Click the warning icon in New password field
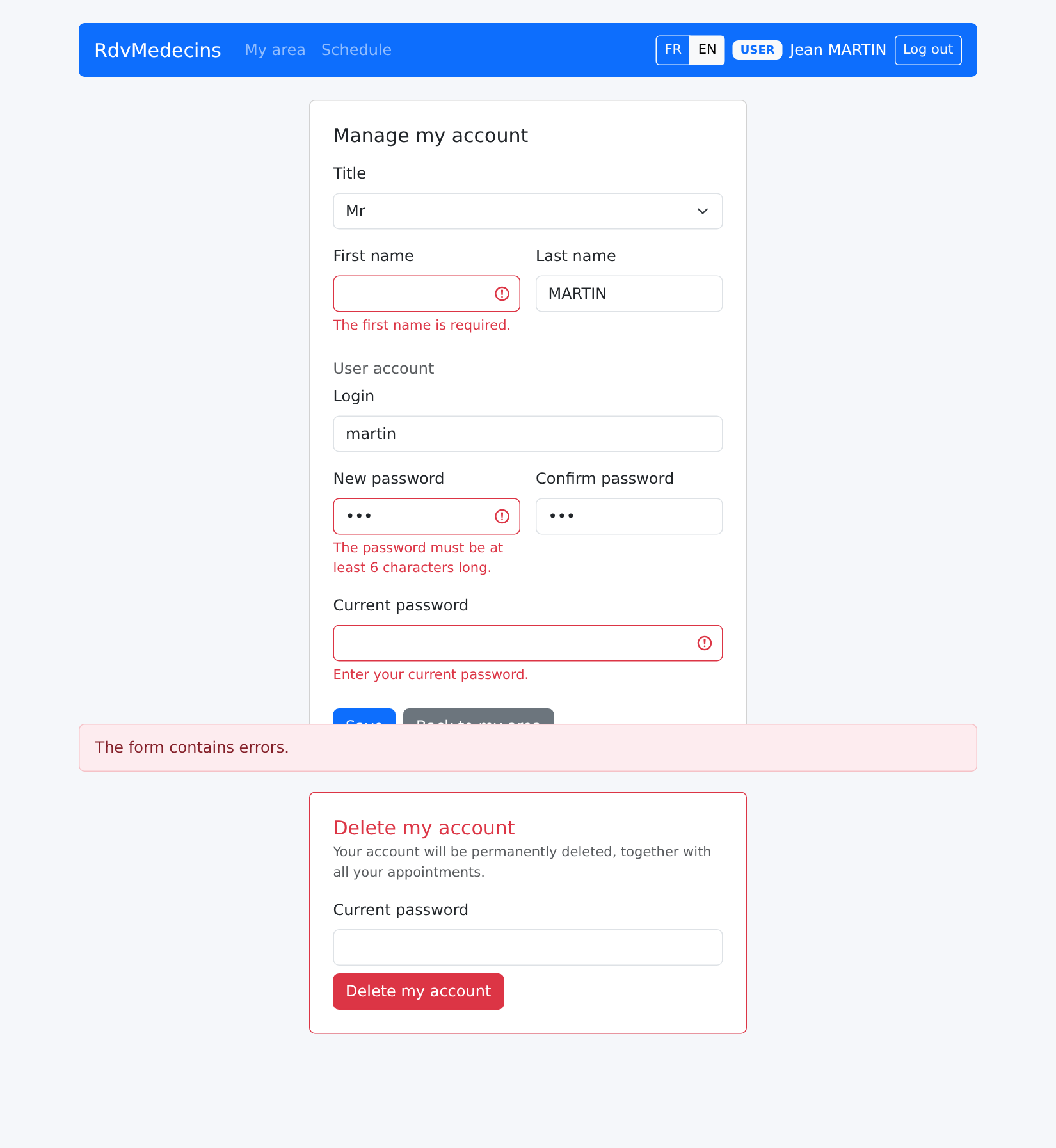Screen dimensions: 1056x1148 pos(502,516)
